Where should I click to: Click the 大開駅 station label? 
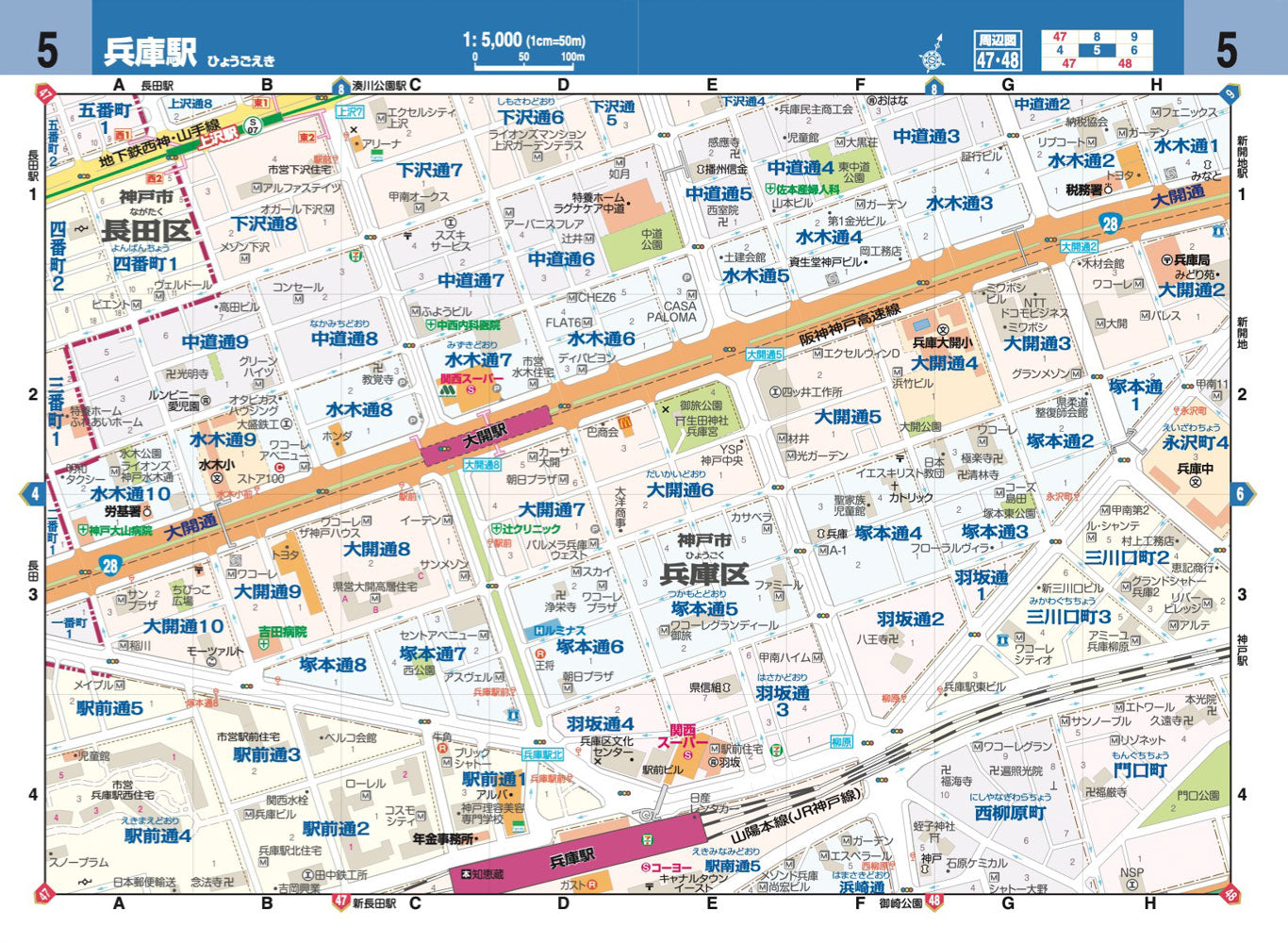pyautogui.click(x=486, y=437)
